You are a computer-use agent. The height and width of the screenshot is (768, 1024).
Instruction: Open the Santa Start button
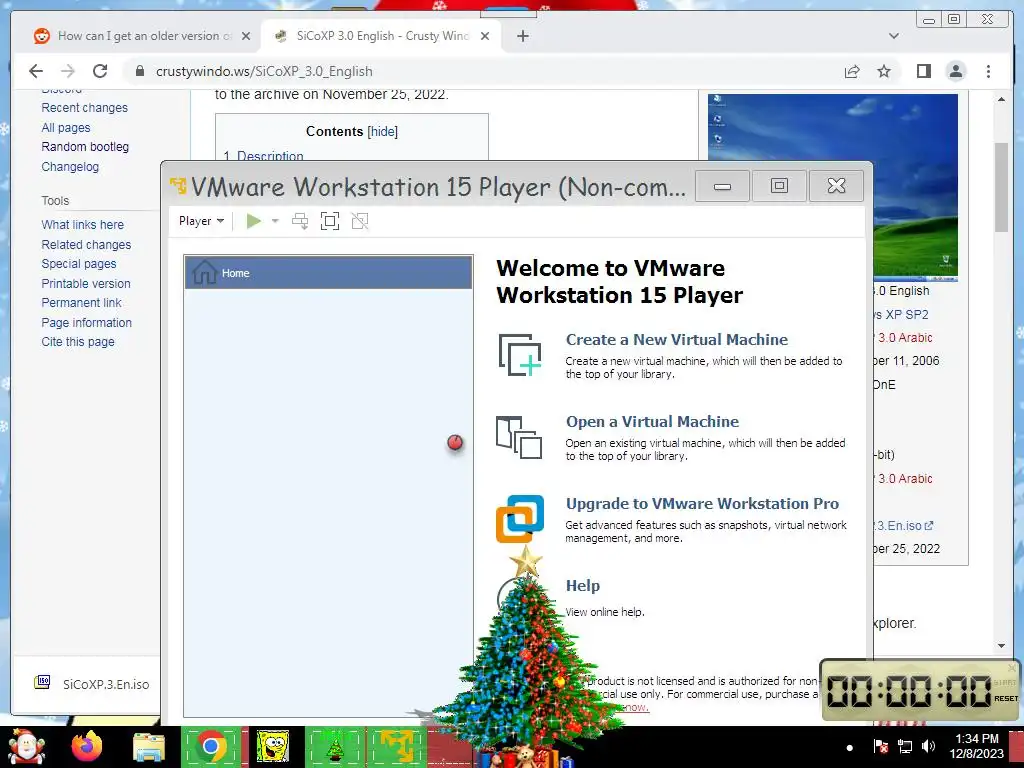(25, 746)
